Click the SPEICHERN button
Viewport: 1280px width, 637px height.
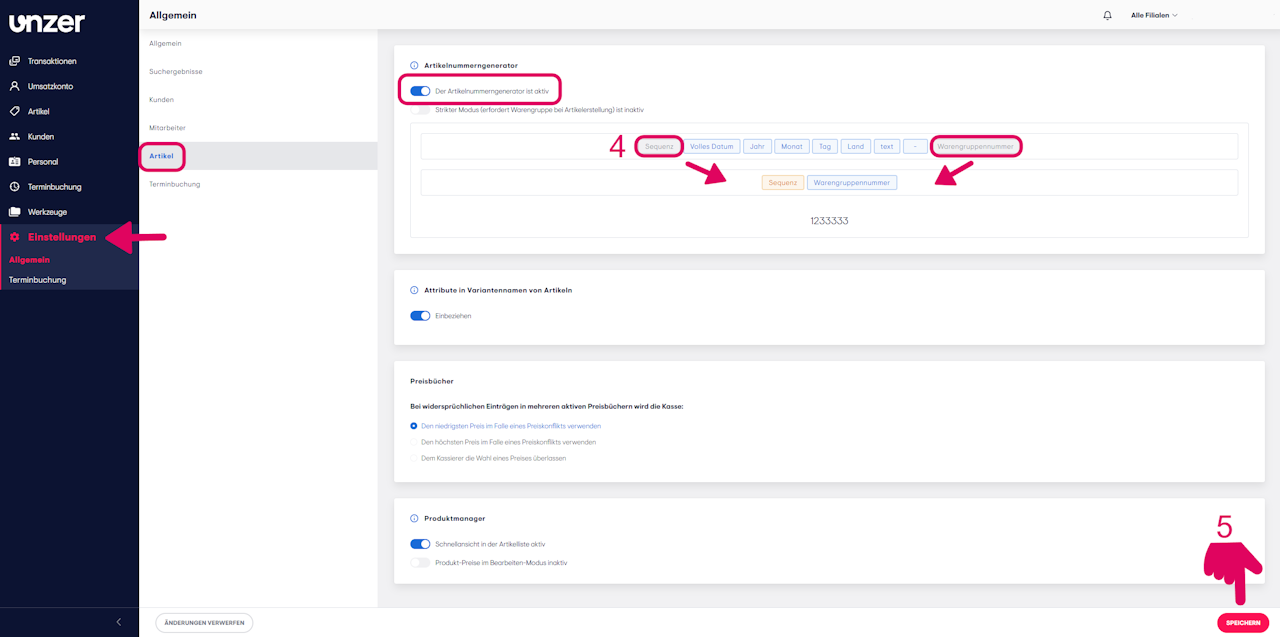[x=1242, y=621]
